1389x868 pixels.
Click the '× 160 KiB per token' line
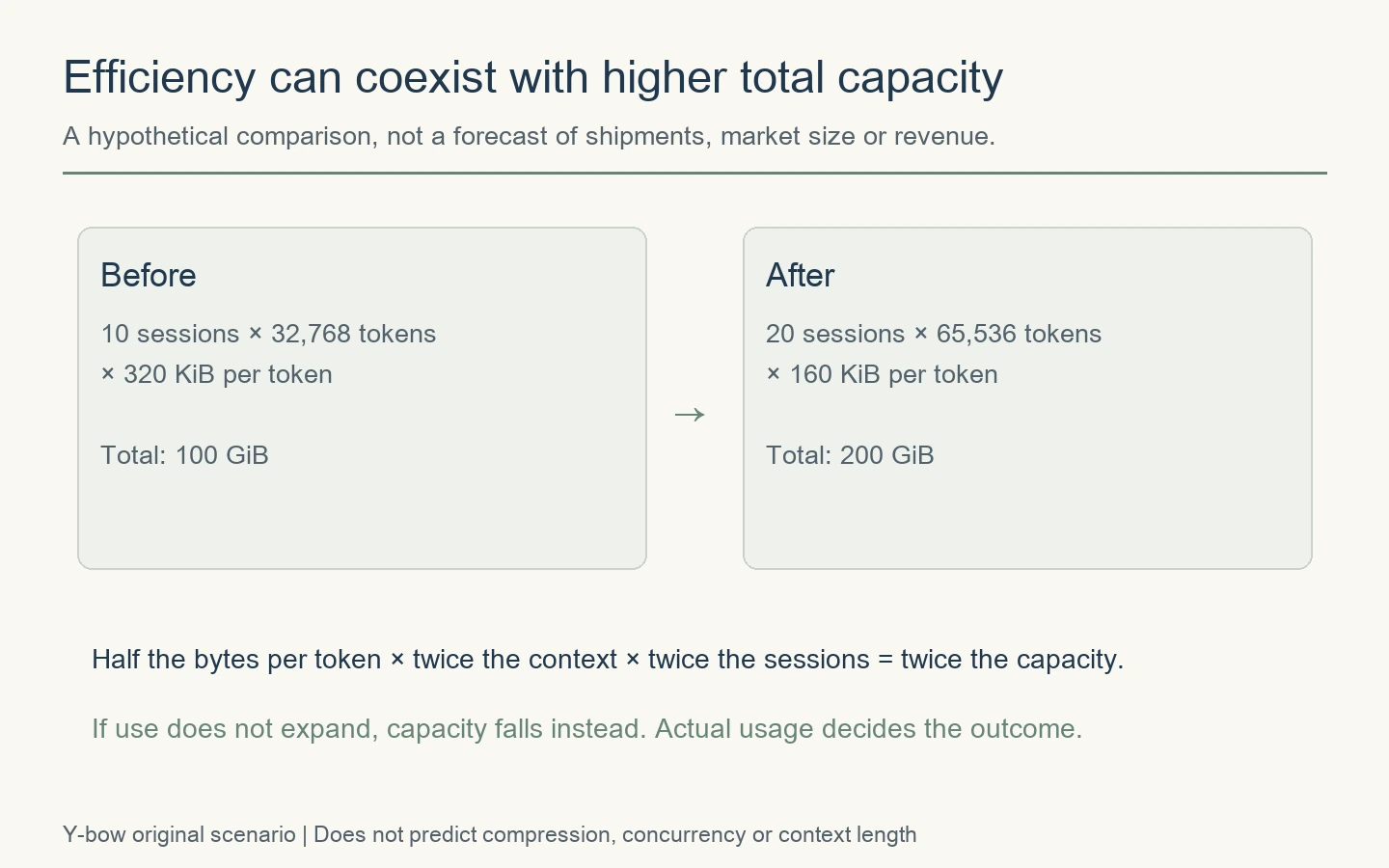(x=882, y=374)
